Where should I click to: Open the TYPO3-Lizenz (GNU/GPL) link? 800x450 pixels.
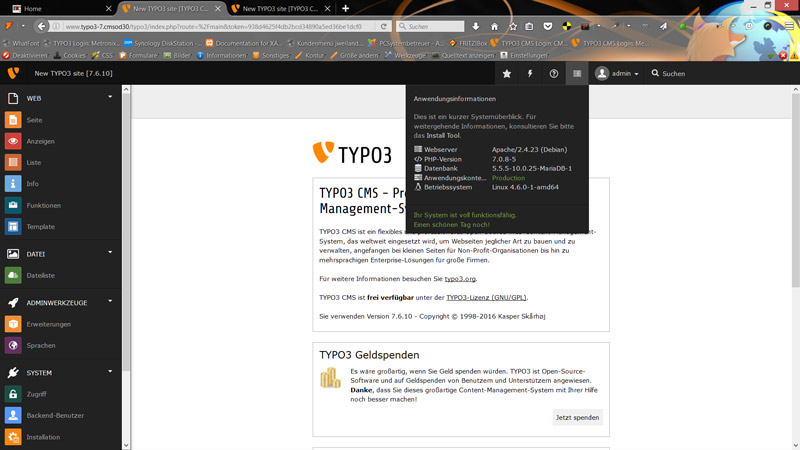486,297
